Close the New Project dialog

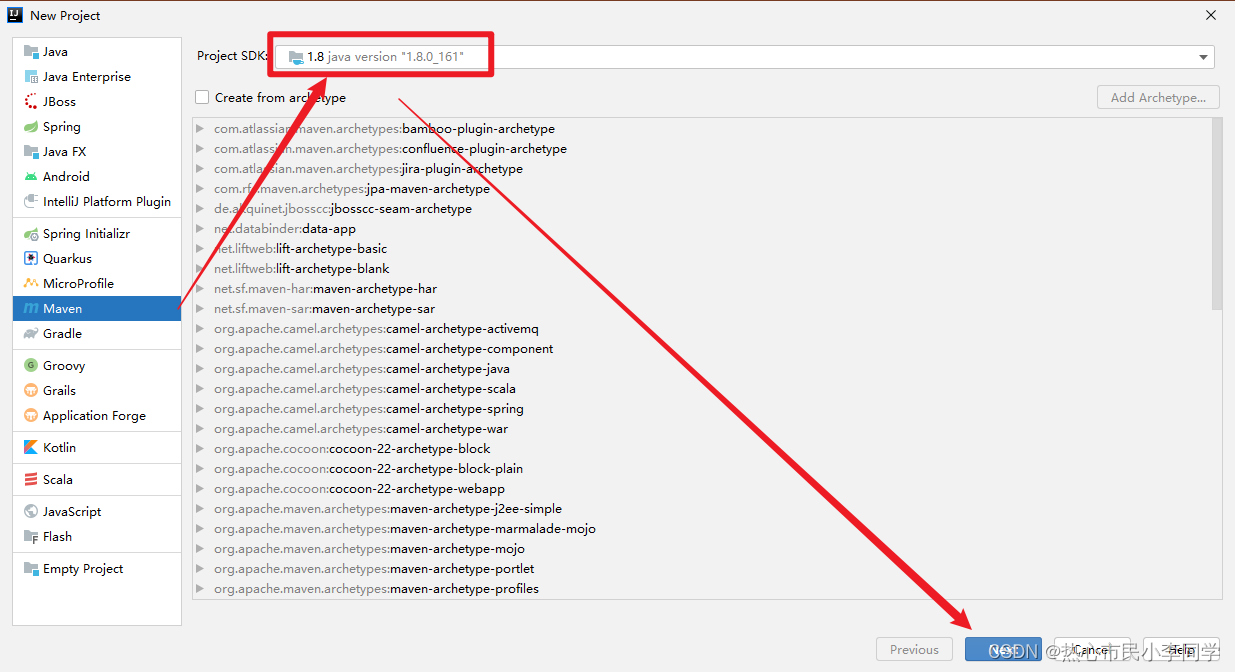click(1211, 15)
